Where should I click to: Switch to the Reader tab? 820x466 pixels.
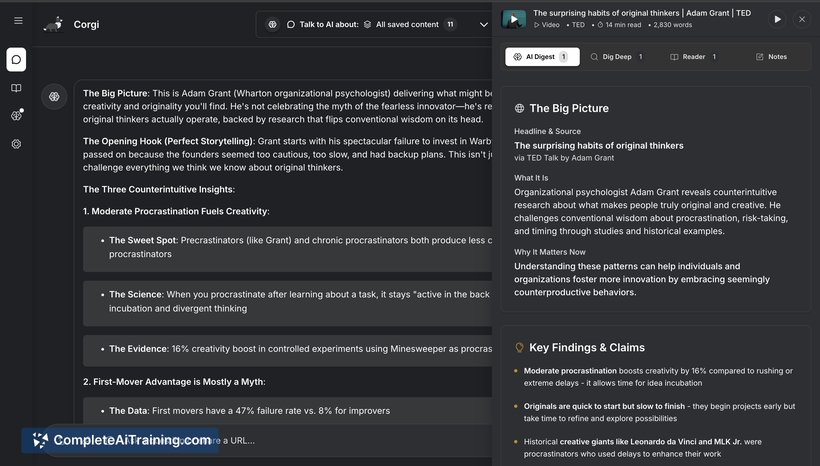[693, 56]
